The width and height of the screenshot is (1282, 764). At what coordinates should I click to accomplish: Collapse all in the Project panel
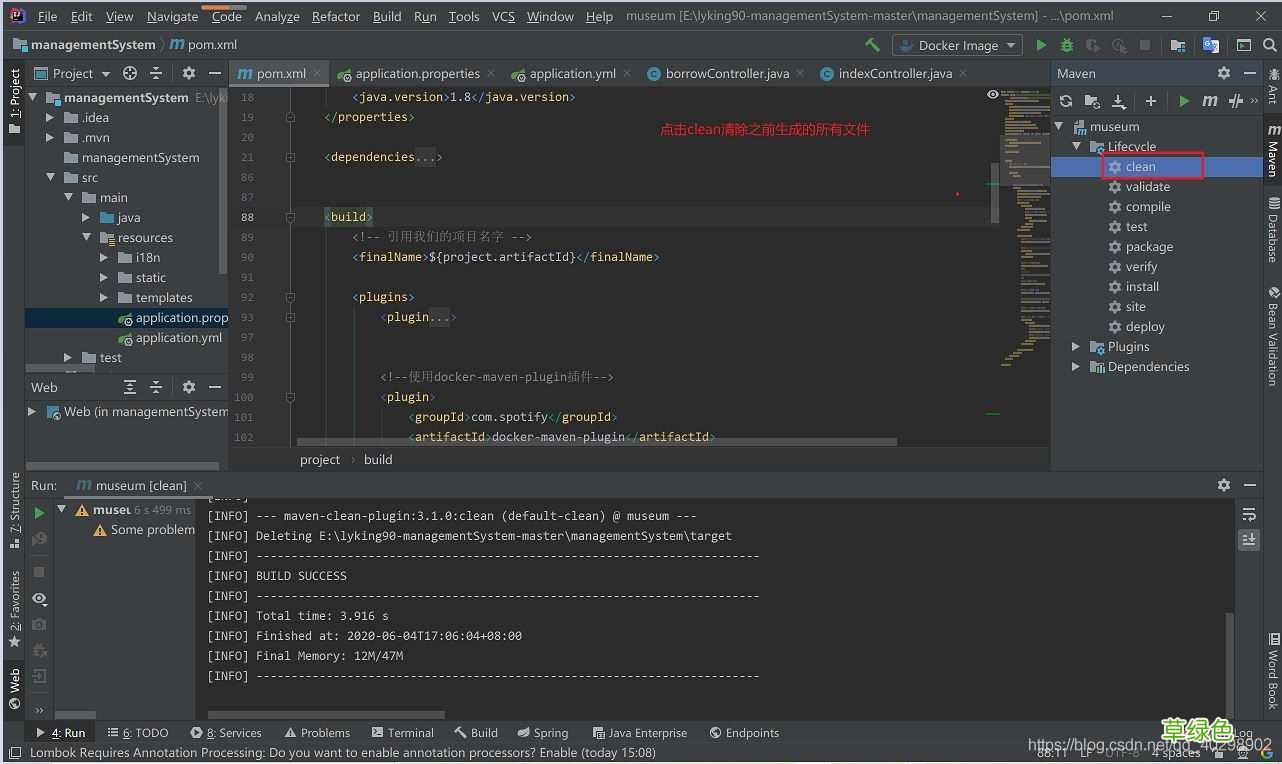coord(156,73)
